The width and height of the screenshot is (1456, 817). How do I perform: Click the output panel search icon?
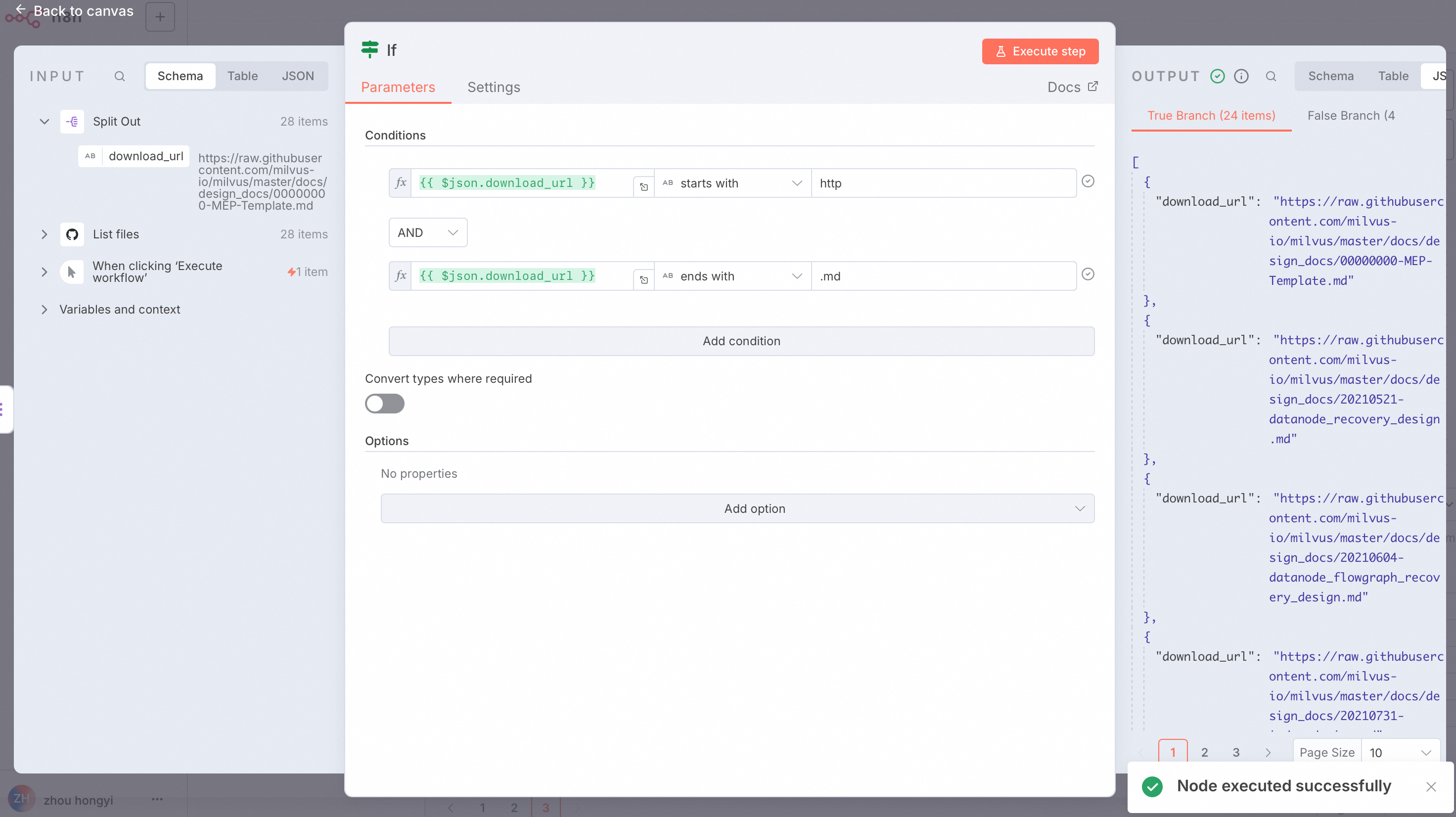(1271, 76)
